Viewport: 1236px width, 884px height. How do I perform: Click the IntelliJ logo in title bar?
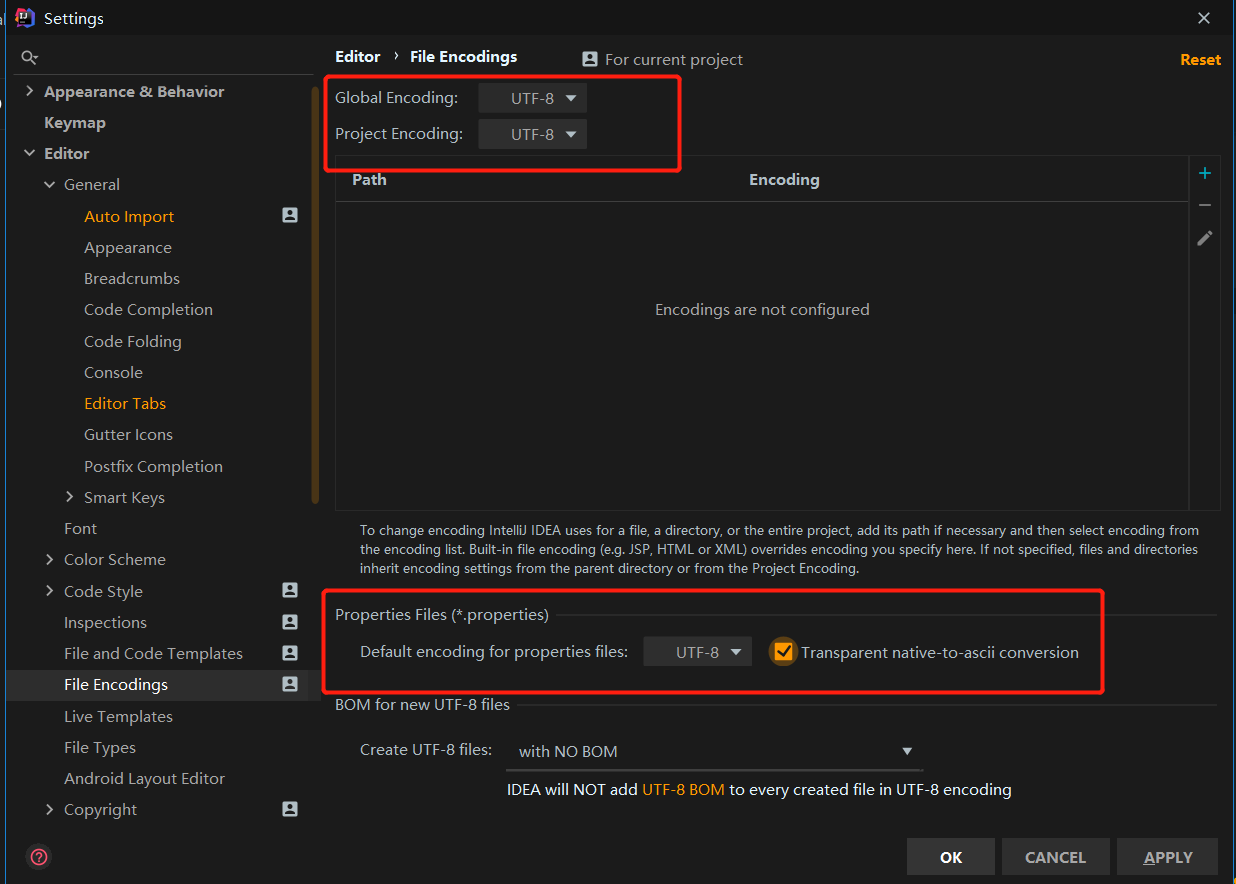pyautogui.click(x=25, y=18)
